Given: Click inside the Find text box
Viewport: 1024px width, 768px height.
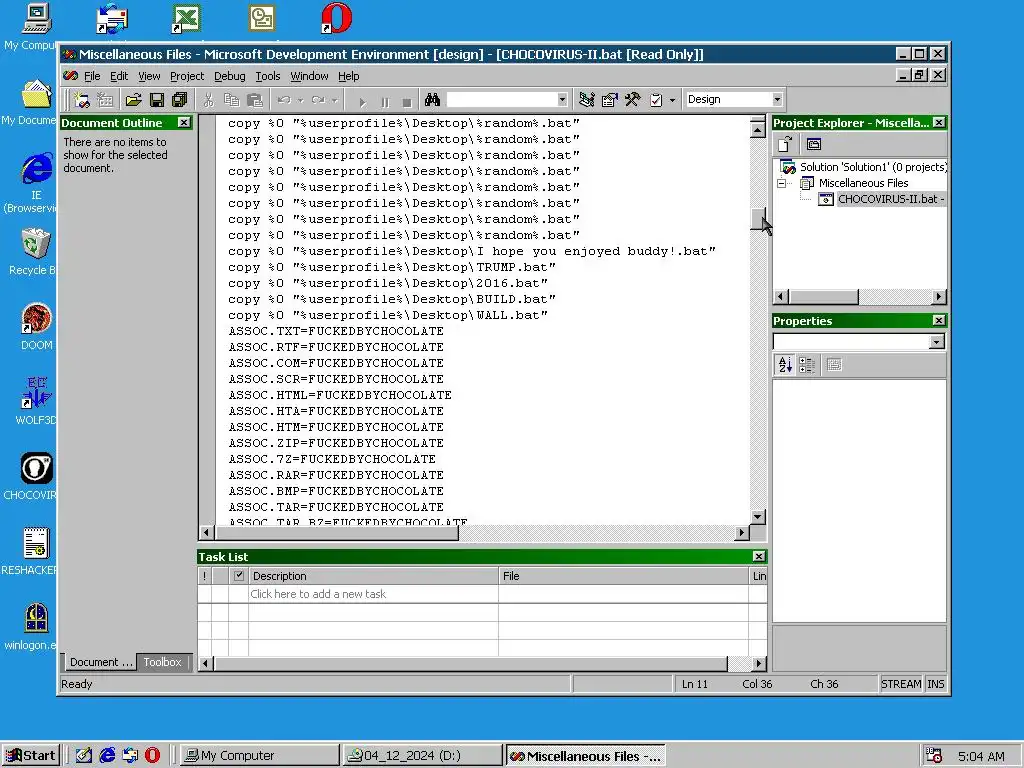Looking at the screenshot, I should (502, 99).
